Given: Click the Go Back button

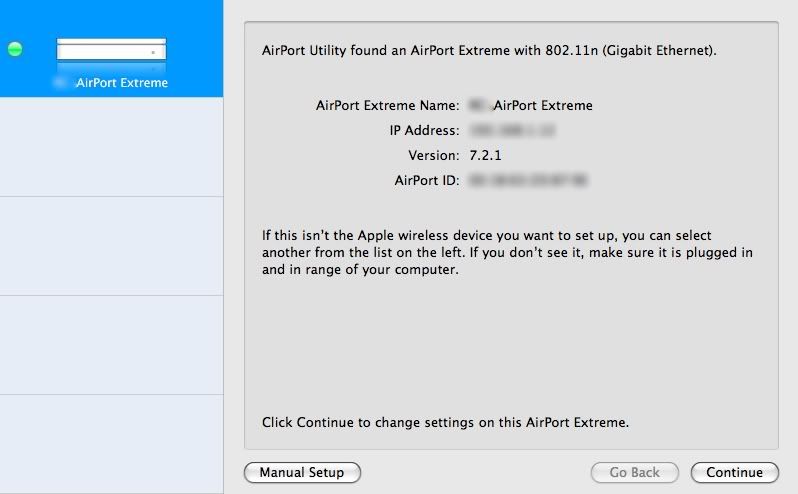Looking at the screenshot, I should pyautogui.click(x=635, y=473).
